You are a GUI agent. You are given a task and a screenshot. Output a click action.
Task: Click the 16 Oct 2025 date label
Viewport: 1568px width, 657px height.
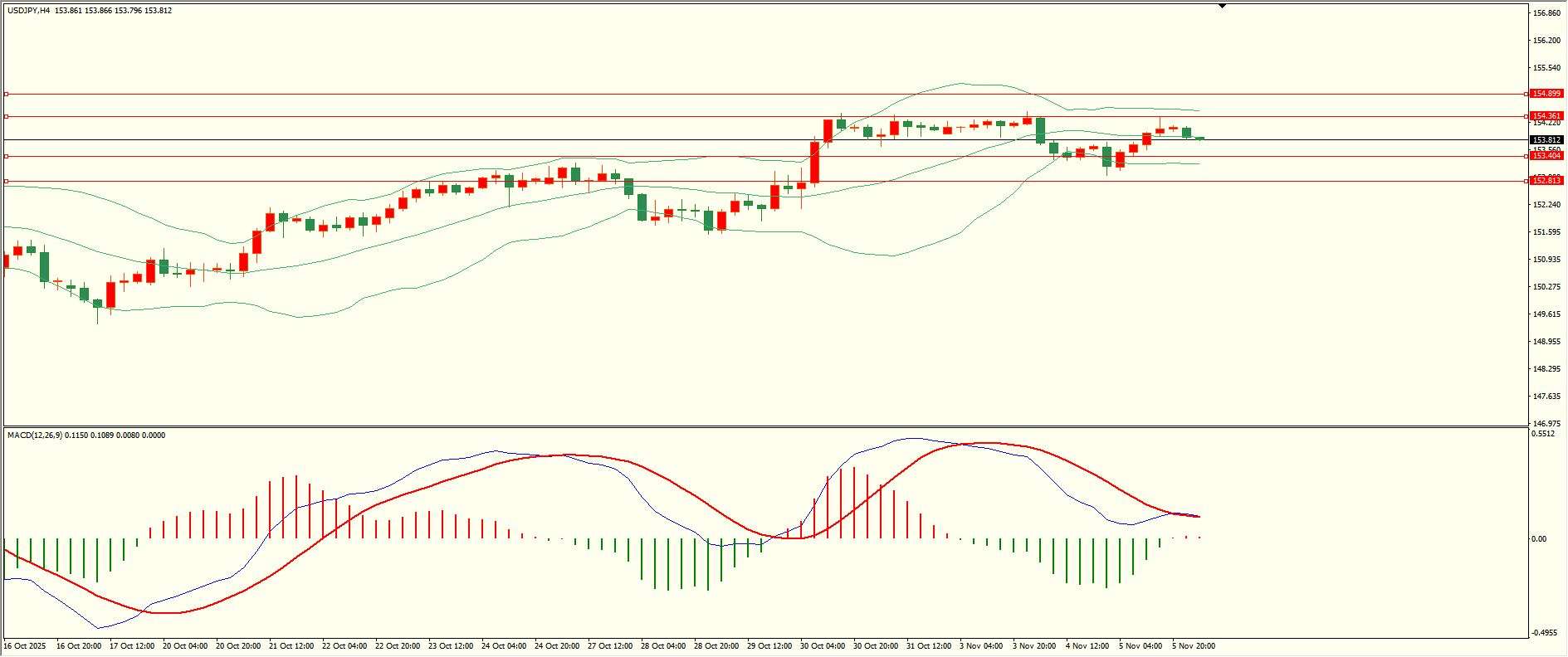pyautogui.click(x=25, y=646)
